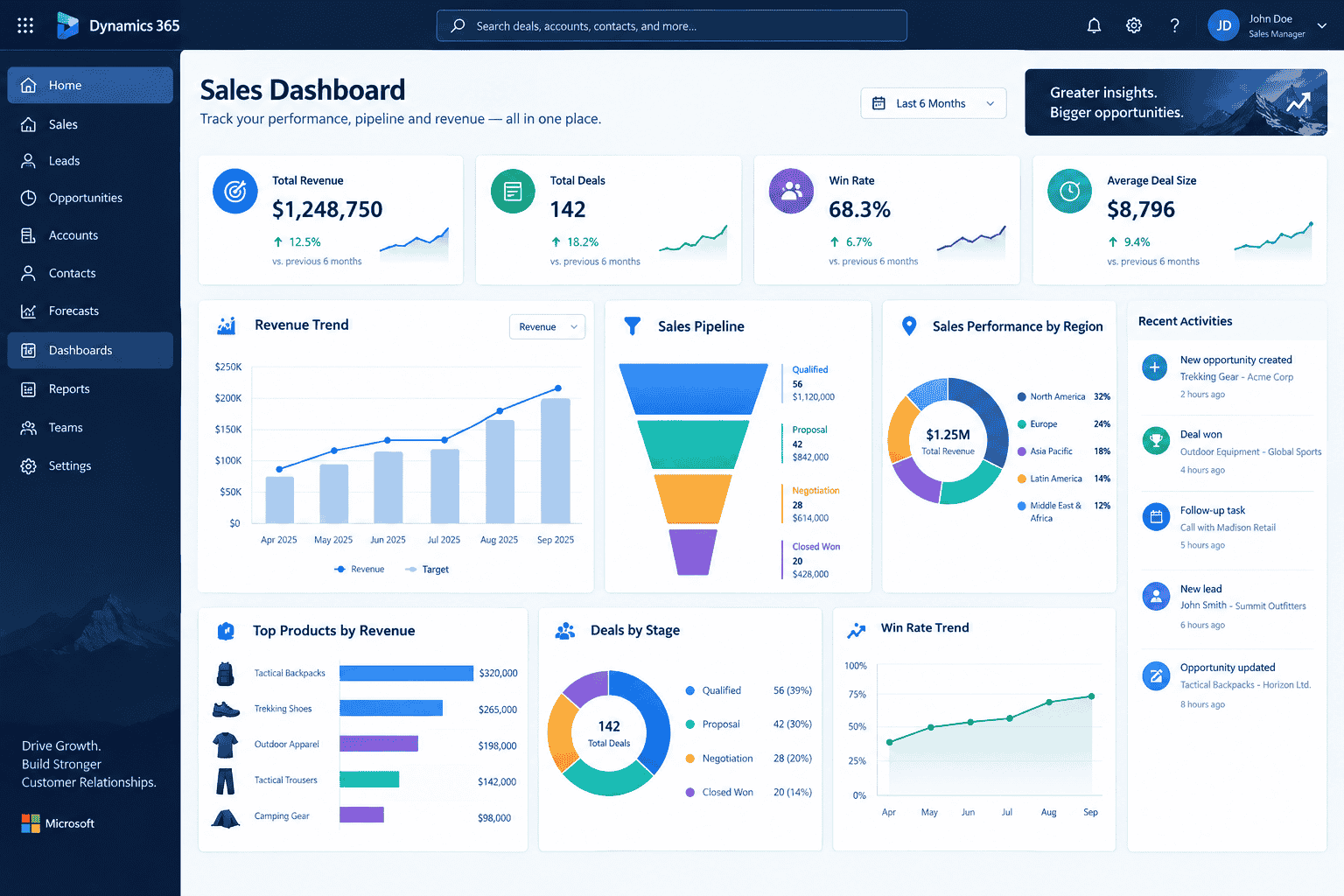The height and width of the screenshot is (896, 1344).
Task: Click the Camping Gear product name
Action: click(282, 816)
